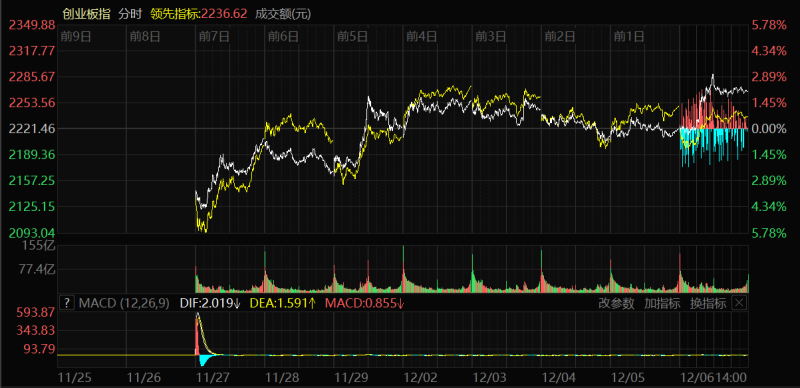Click 改参数 to change parameters
This screenshot has width=800, height=388.
point(616,303)
